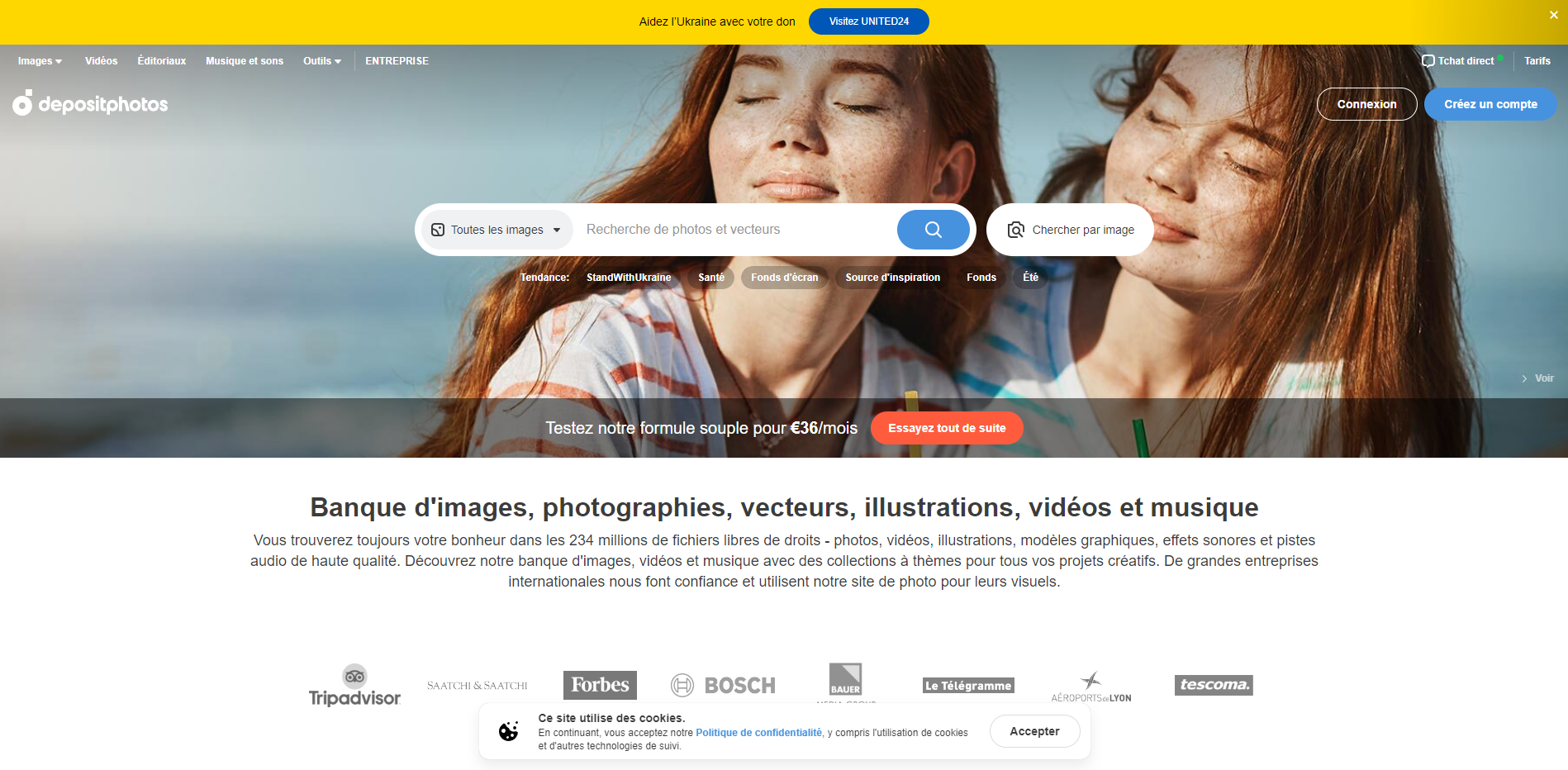This screenshot has width=1568, height=770.
Task: Accept cookies with the Accepter button
Action: pyautogui.click(x=1034, y=731)
